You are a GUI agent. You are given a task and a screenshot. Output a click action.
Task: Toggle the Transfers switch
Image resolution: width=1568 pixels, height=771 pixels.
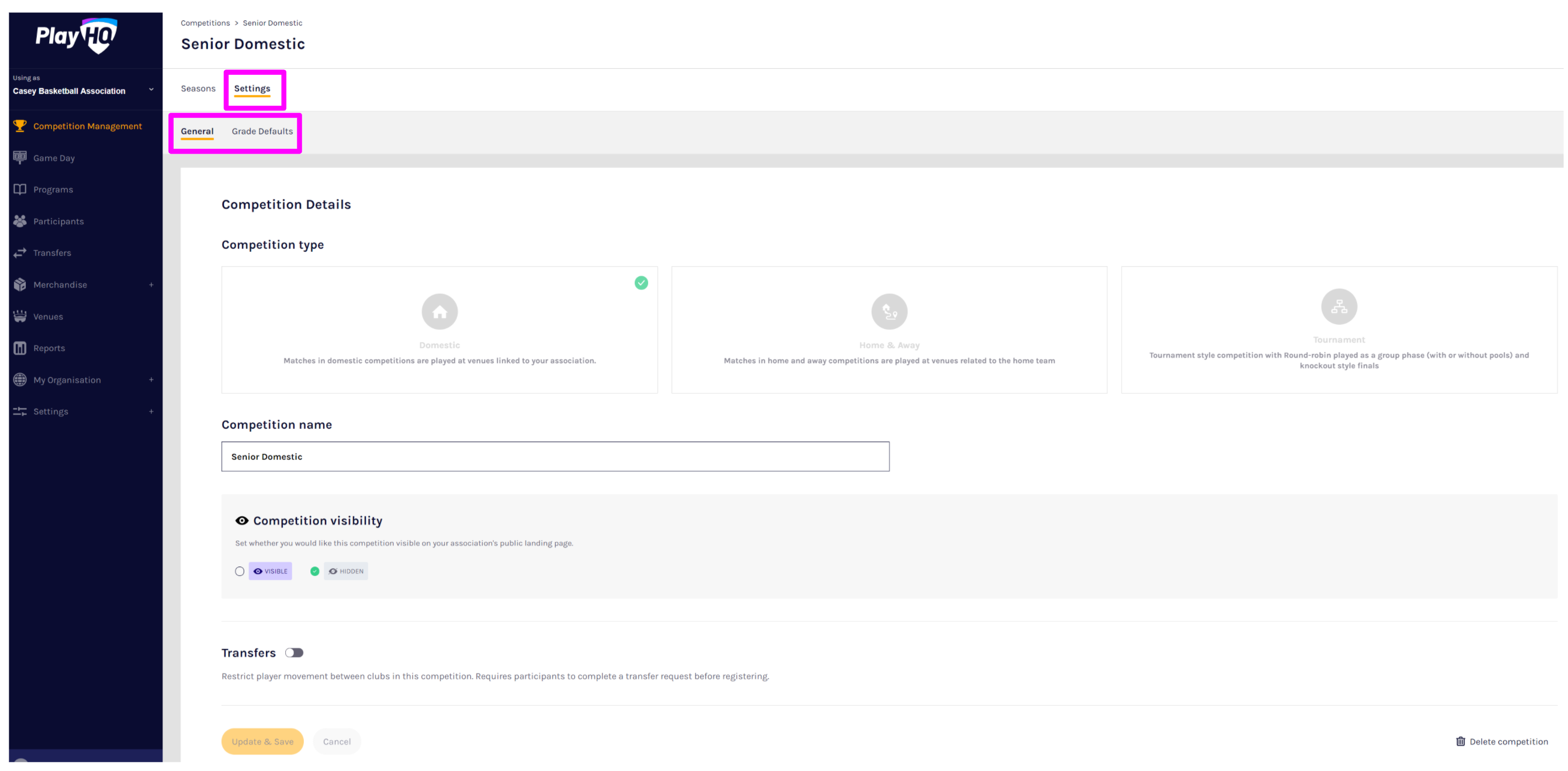[294, 652]
